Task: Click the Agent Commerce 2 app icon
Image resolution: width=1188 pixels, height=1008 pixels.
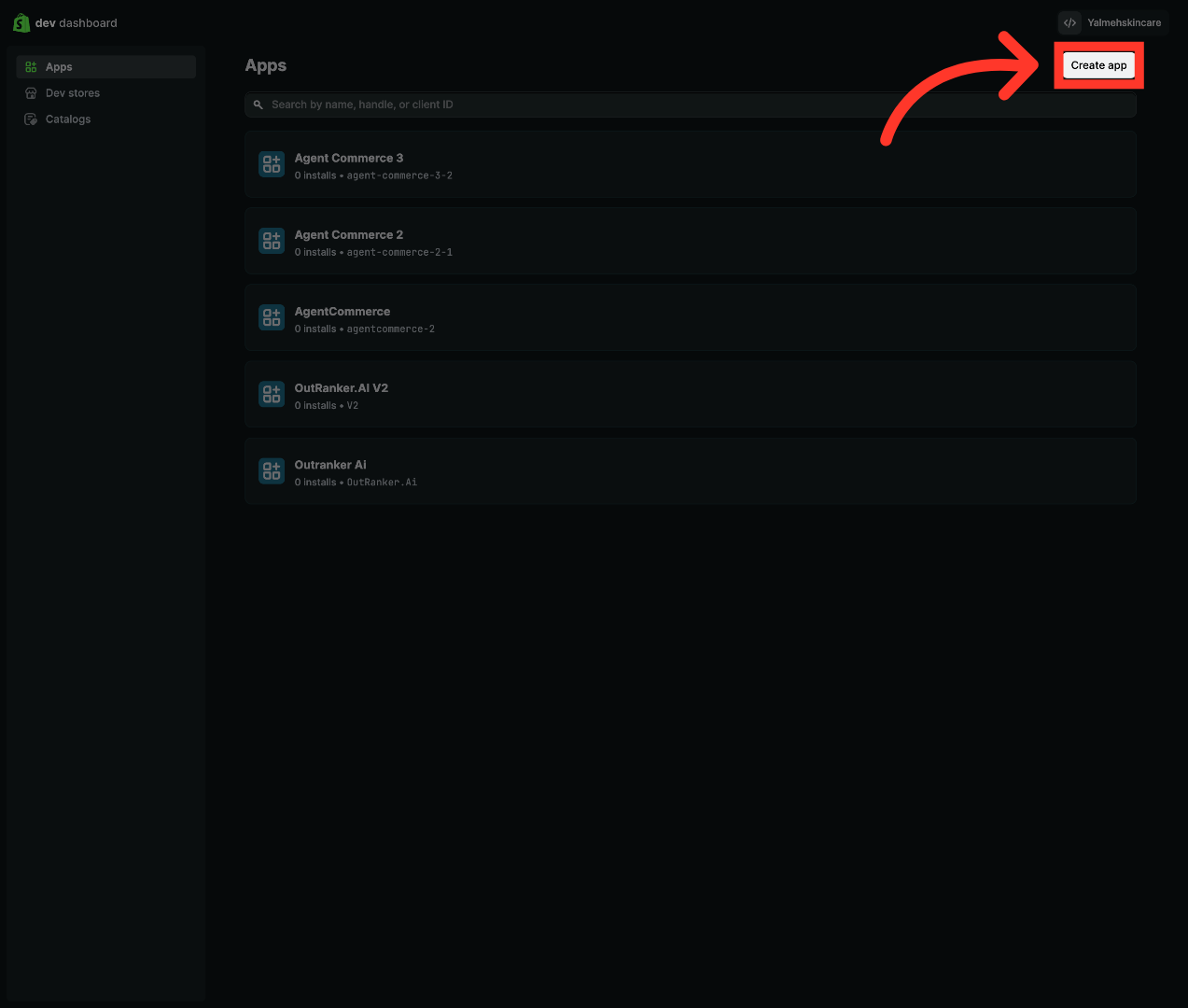Action: pos(272,241)
